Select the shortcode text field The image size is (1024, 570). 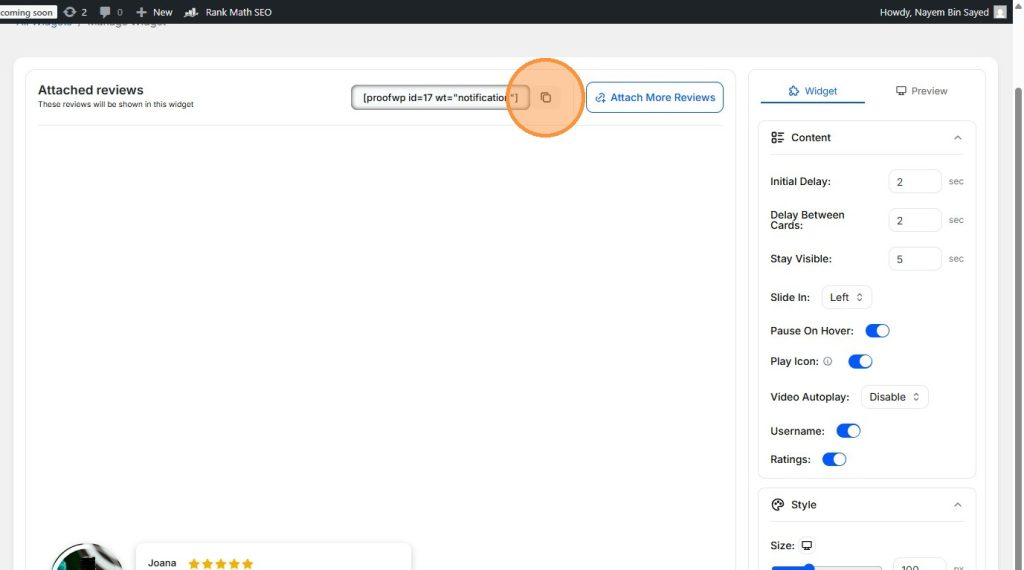click(x=440, y=97)
